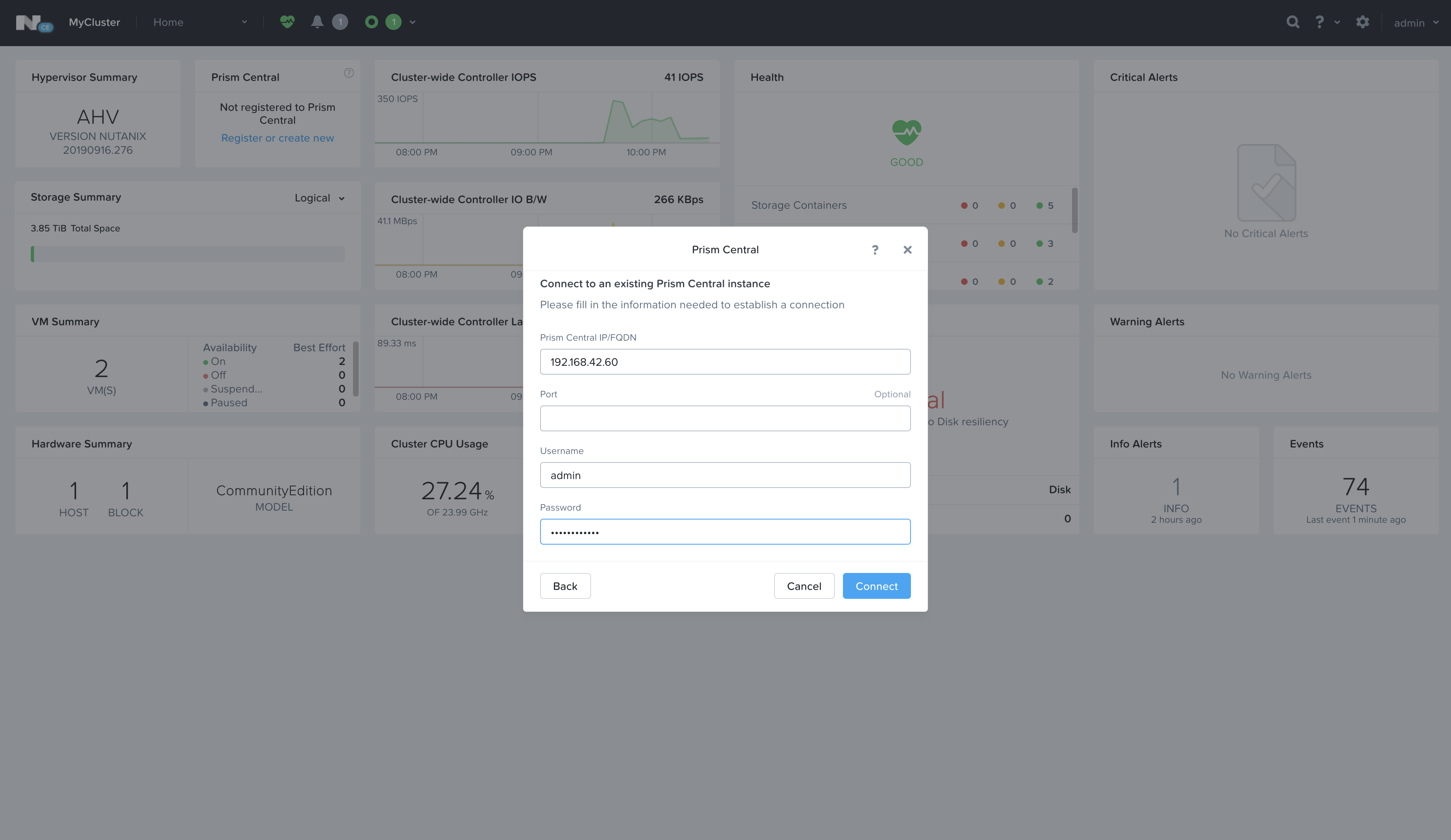The height and width of the screenshot is (840, 1451).
Task: Close the Prism Central dialog
Action: tap(907, 250)
